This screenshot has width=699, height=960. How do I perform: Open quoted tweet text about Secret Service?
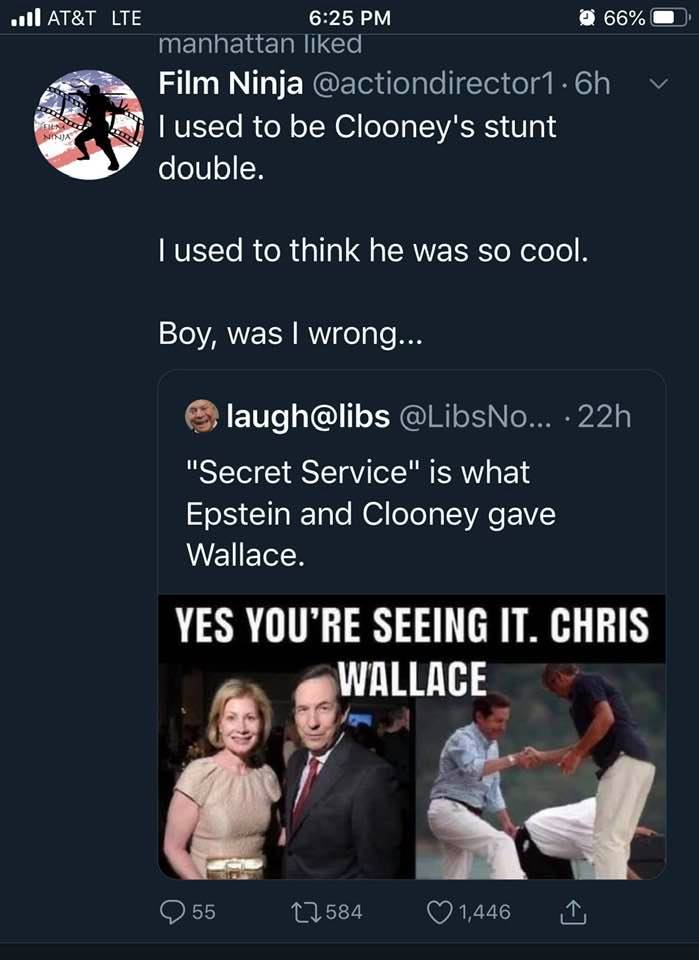(x=370, y=512)
